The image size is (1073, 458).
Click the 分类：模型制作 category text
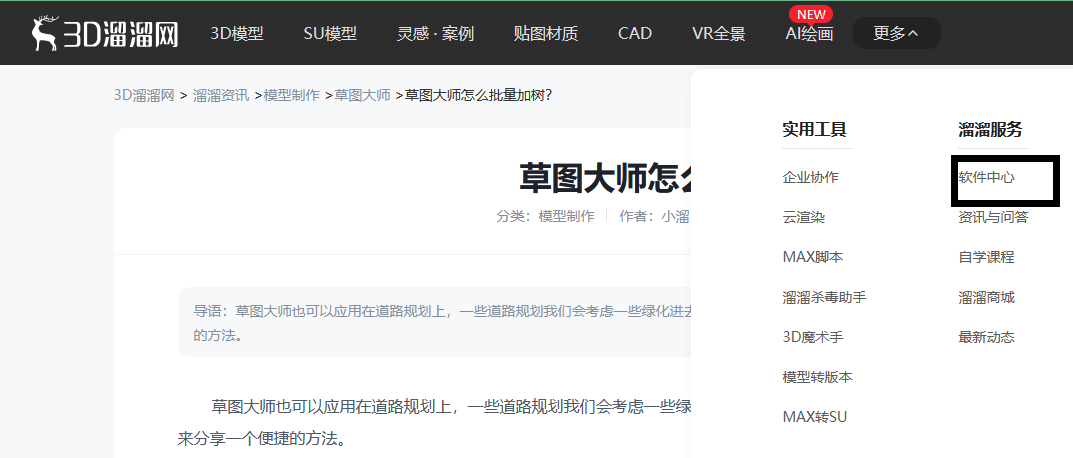coord(545,217)
